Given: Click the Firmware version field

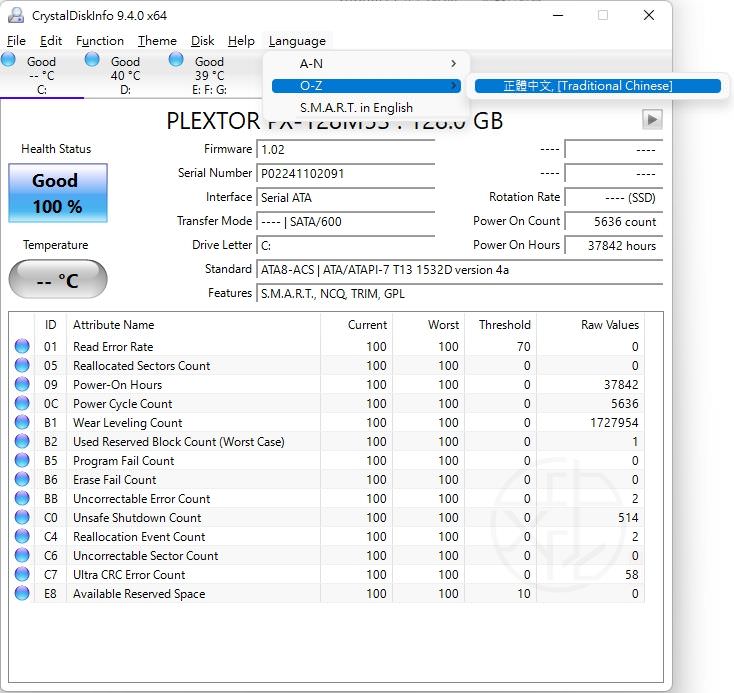Looking at the screenshot, I should tap(345, 149).
